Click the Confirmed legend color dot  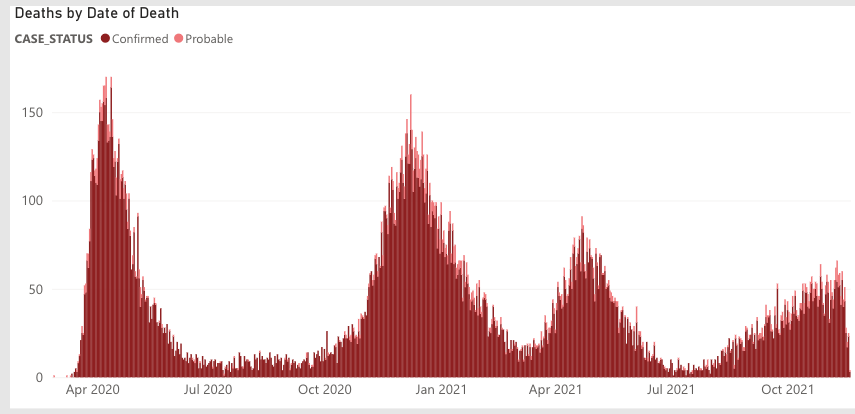coord(105,39)
